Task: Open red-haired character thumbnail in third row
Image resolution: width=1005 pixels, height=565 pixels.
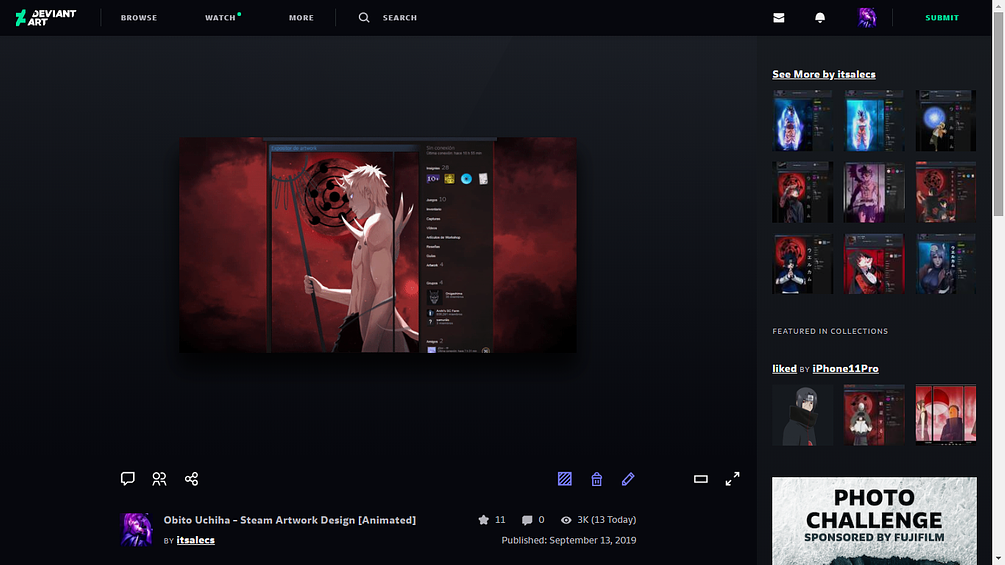Action: coord(874,264)
